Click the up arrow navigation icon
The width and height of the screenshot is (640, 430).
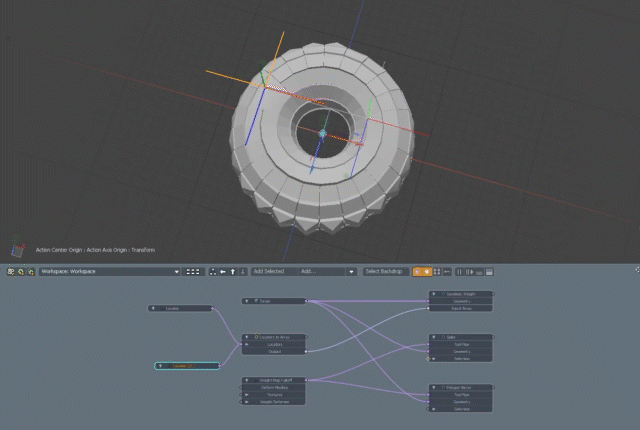tap(232, 271)
